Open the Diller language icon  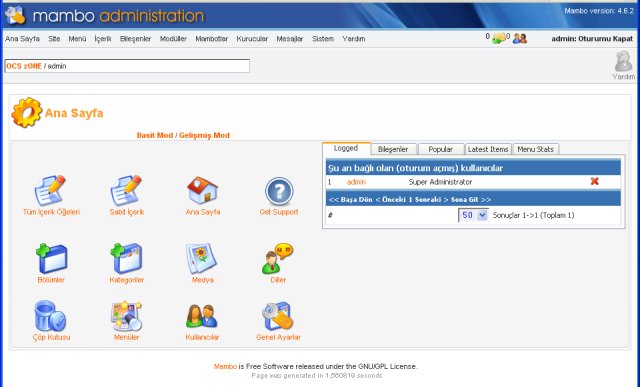pos(278,258)
